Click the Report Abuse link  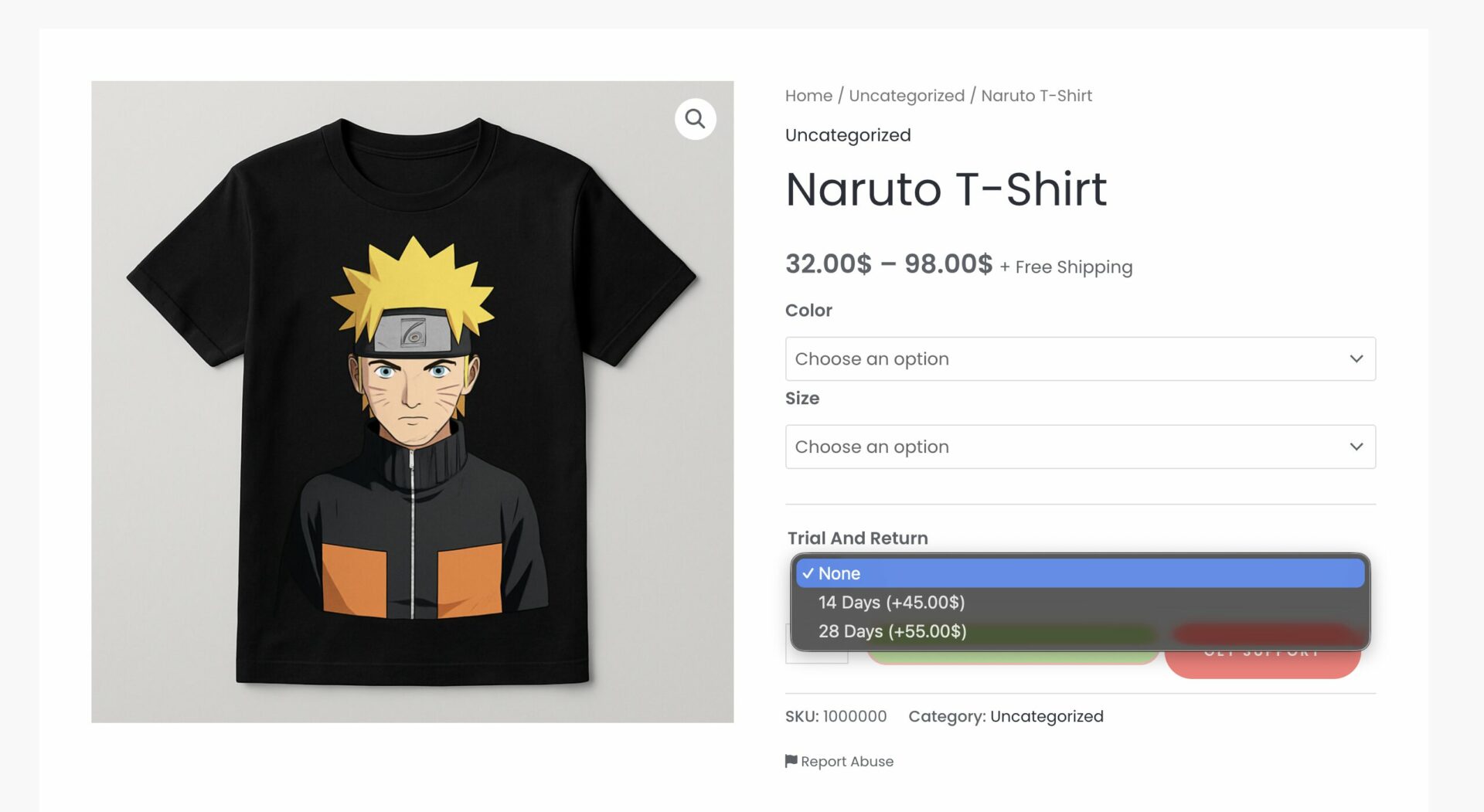coord(846,761)
